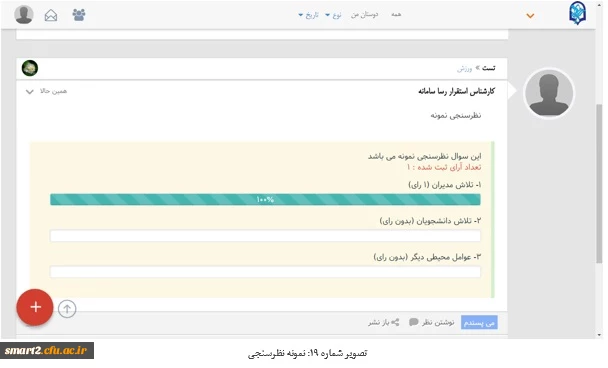Open the friends group icon
The width and height of the screenshot is (608, 368).
tap(79, 15)
